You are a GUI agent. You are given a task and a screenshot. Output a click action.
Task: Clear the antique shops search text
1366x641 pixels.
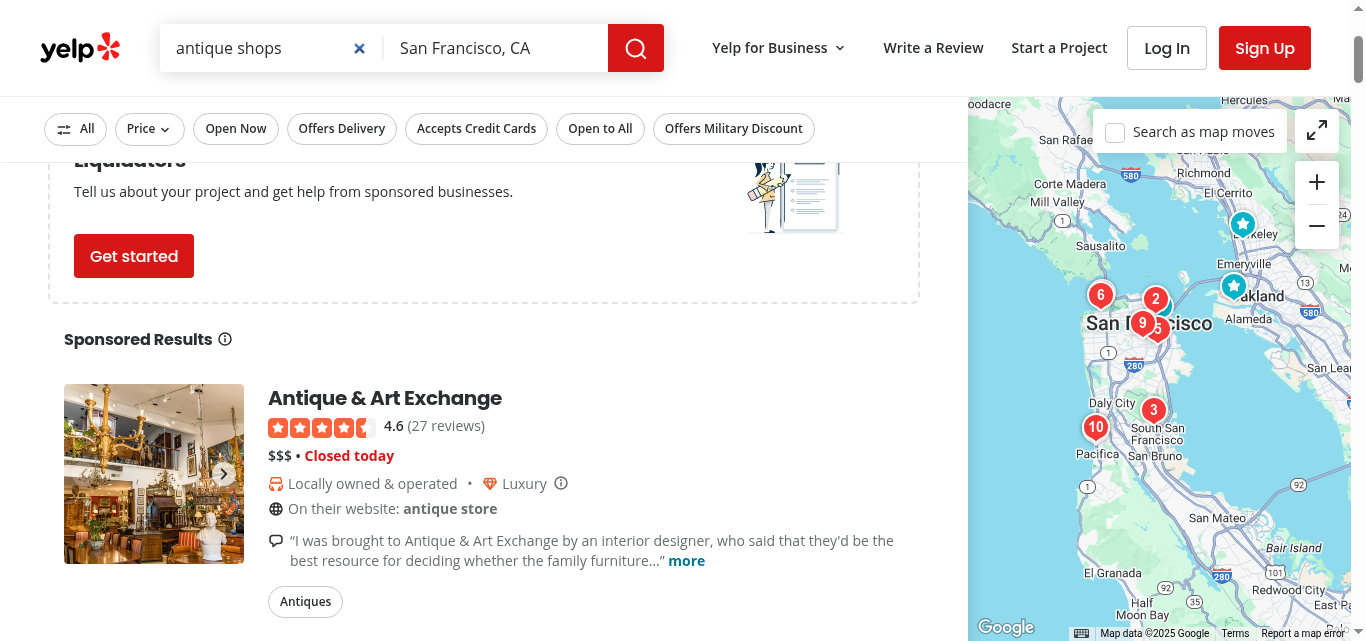click(x=360, y=48)
